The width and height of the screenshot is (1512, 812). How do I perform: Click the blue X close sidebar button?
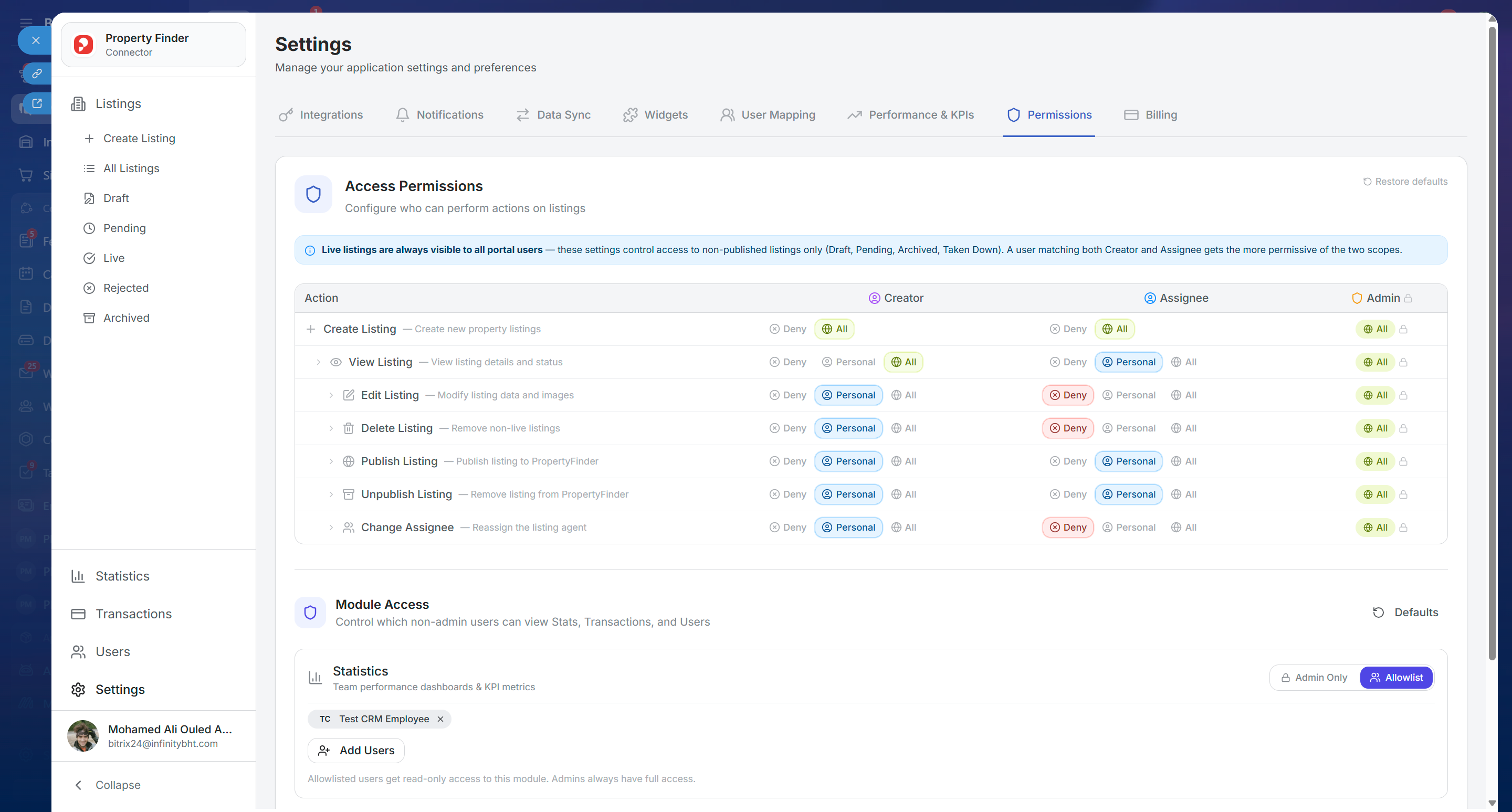pos(36,40)
